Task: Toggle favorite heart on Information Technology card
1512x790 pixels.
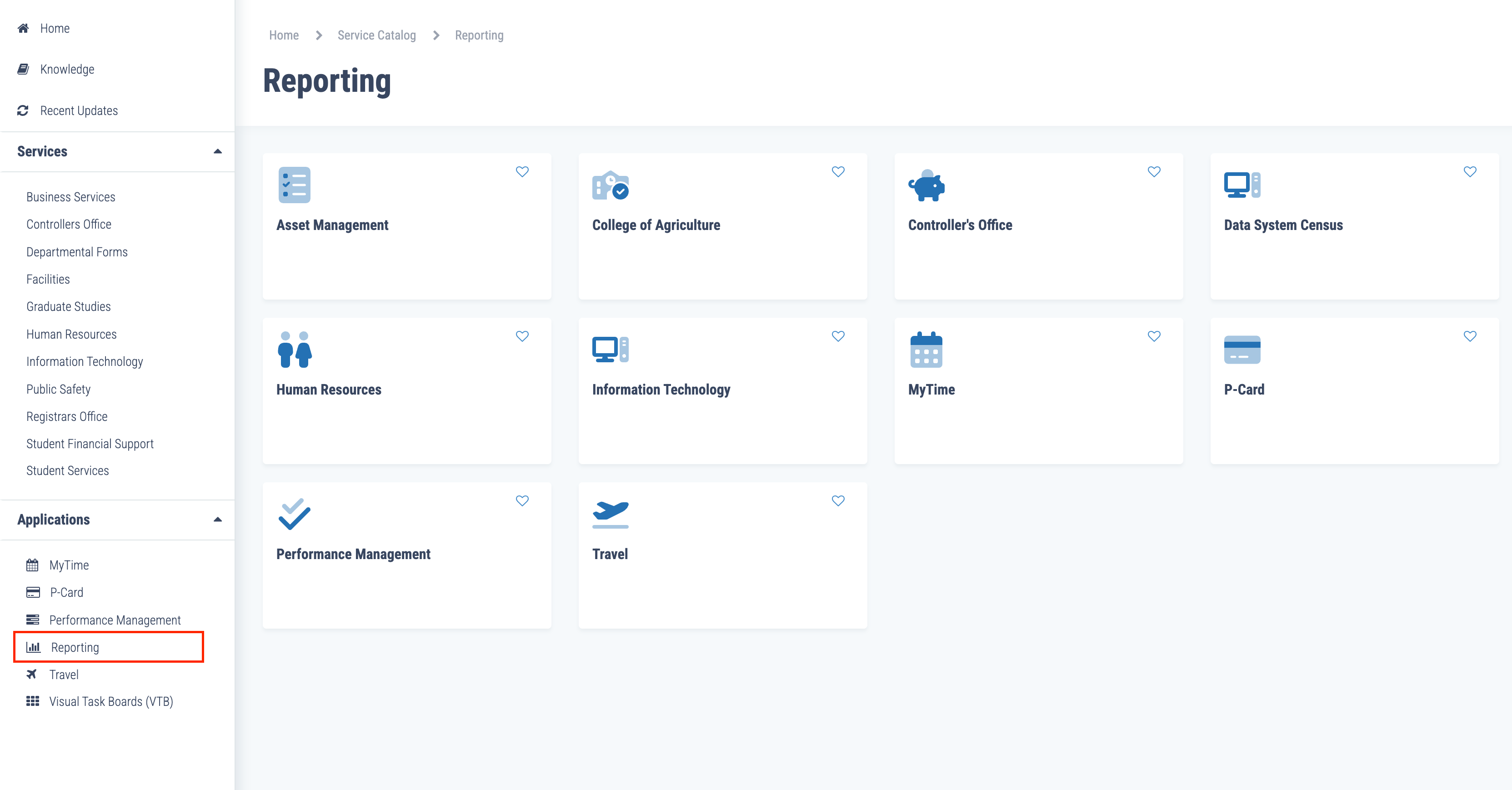Action: (x=837, y=336)
